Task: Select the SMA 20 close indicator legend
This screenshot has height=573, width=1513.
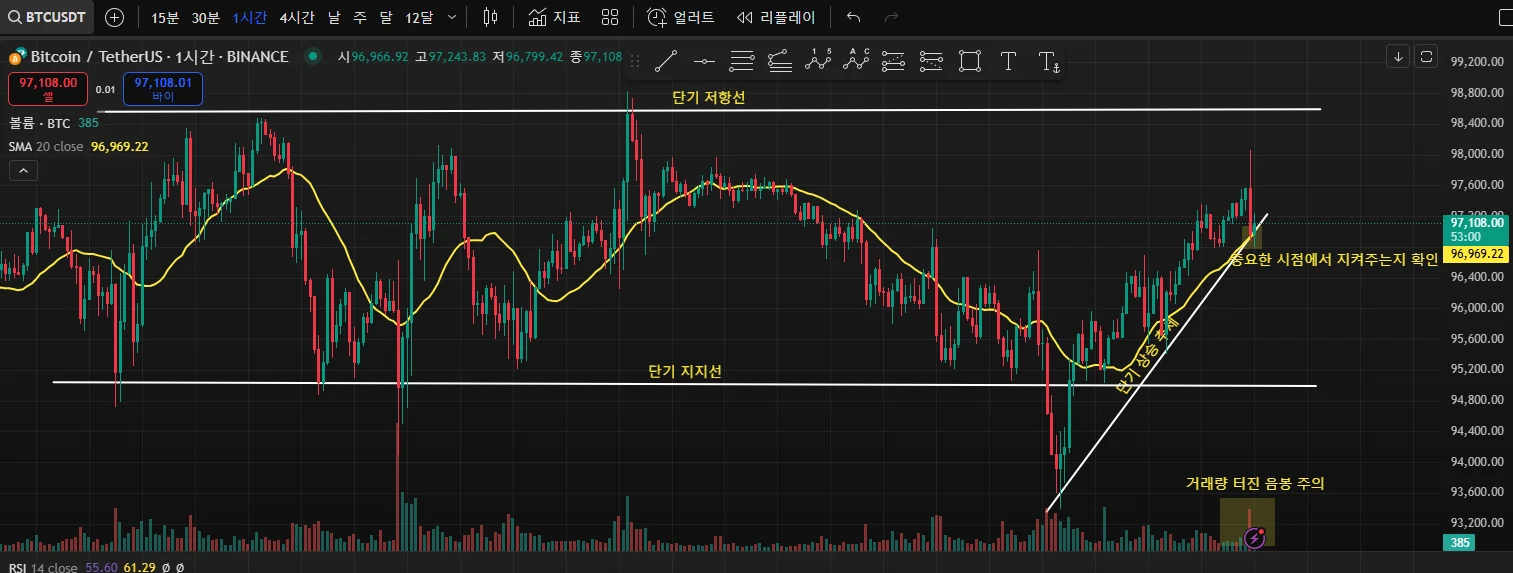Action: point(79,146)
